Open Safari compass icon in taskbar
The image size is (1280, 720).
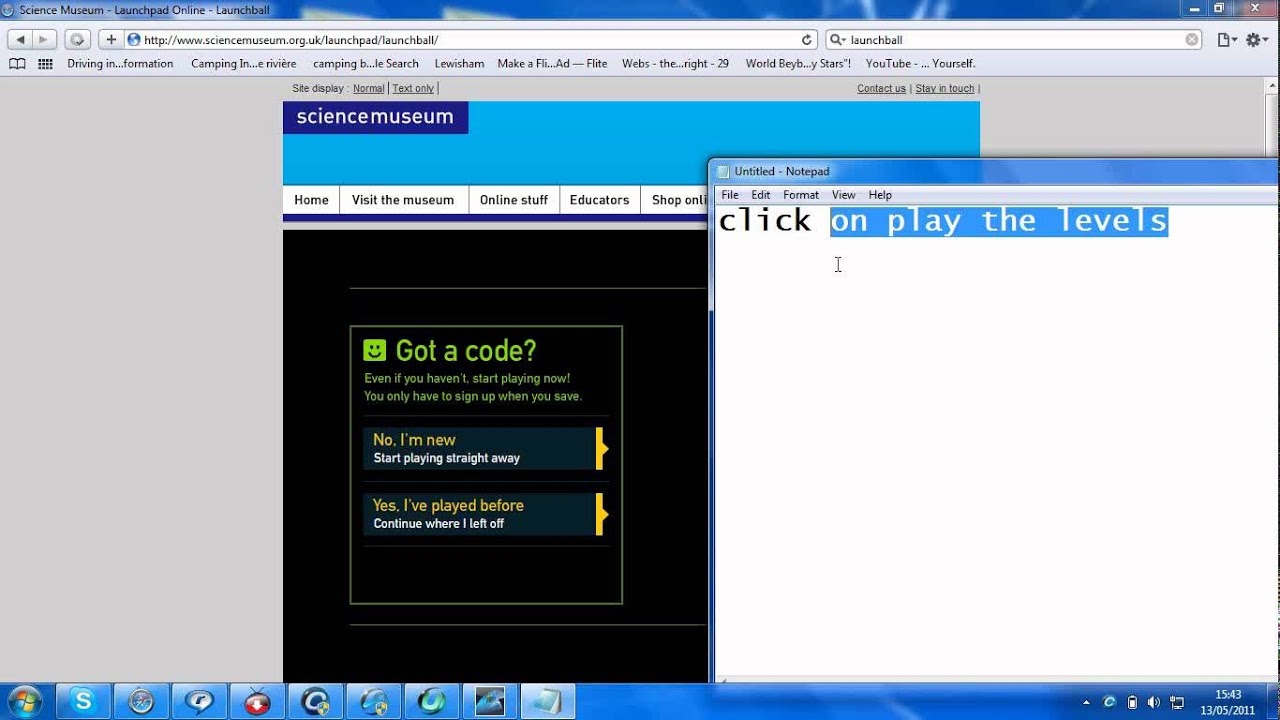tap(141, 702)
